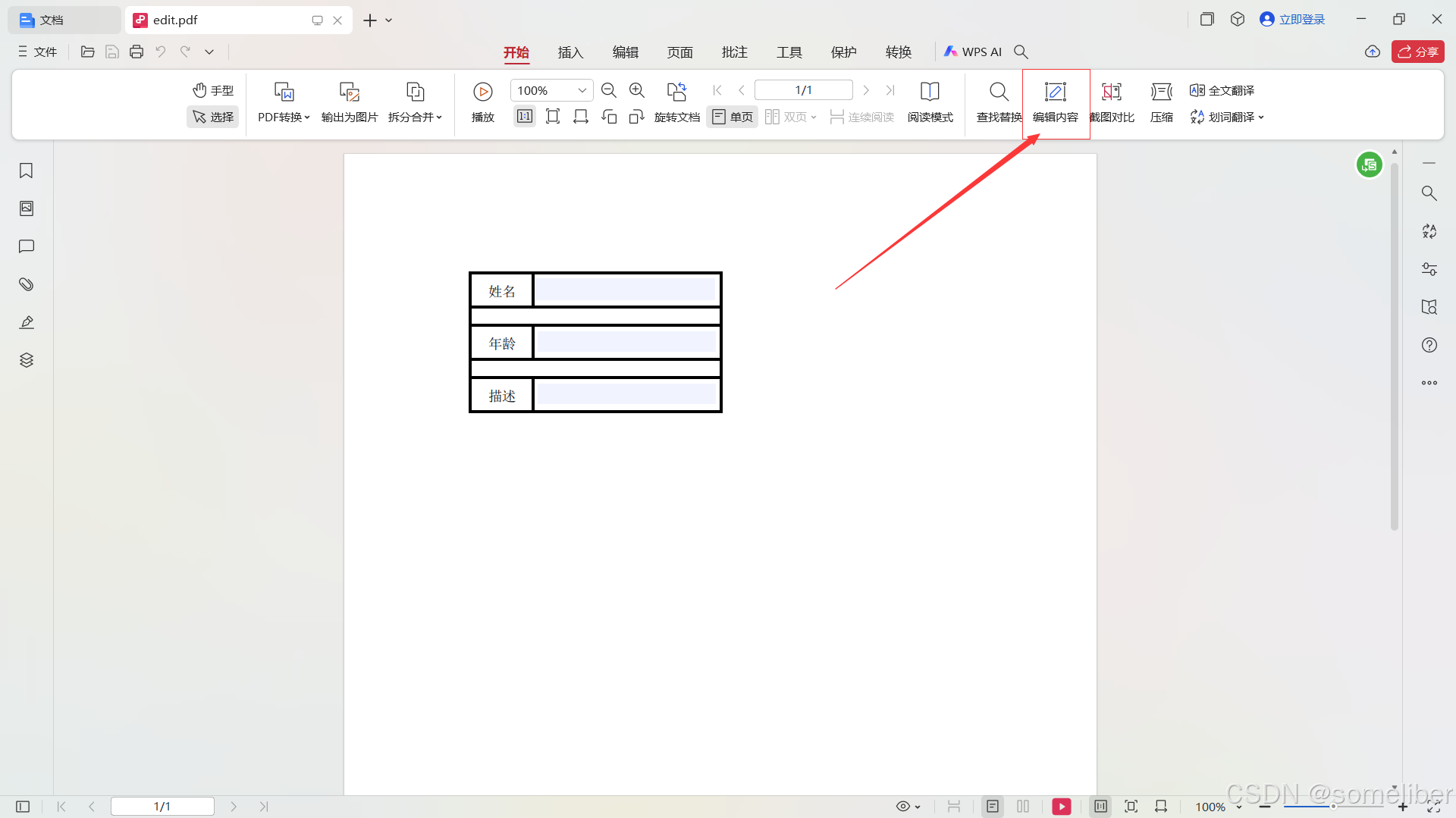Image resolution: width=1456 pixels, height=818 pixels.
Task: Expand Split and Merge dropdown
Action: click(415, 102)
